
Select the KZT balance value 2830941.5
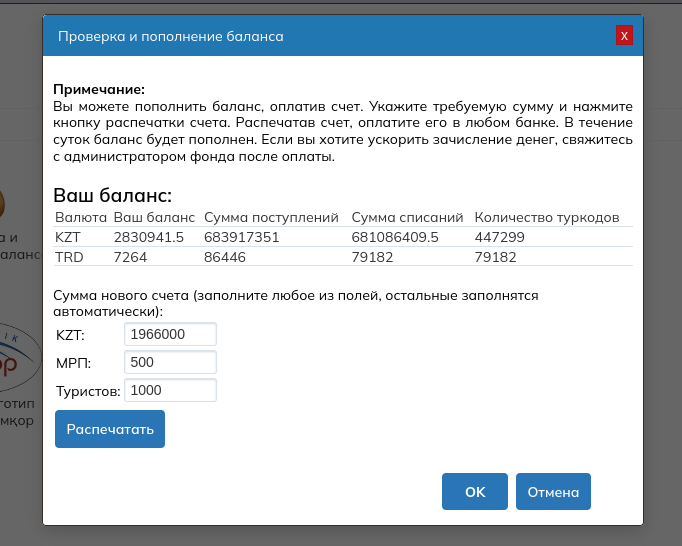point(149,237)
